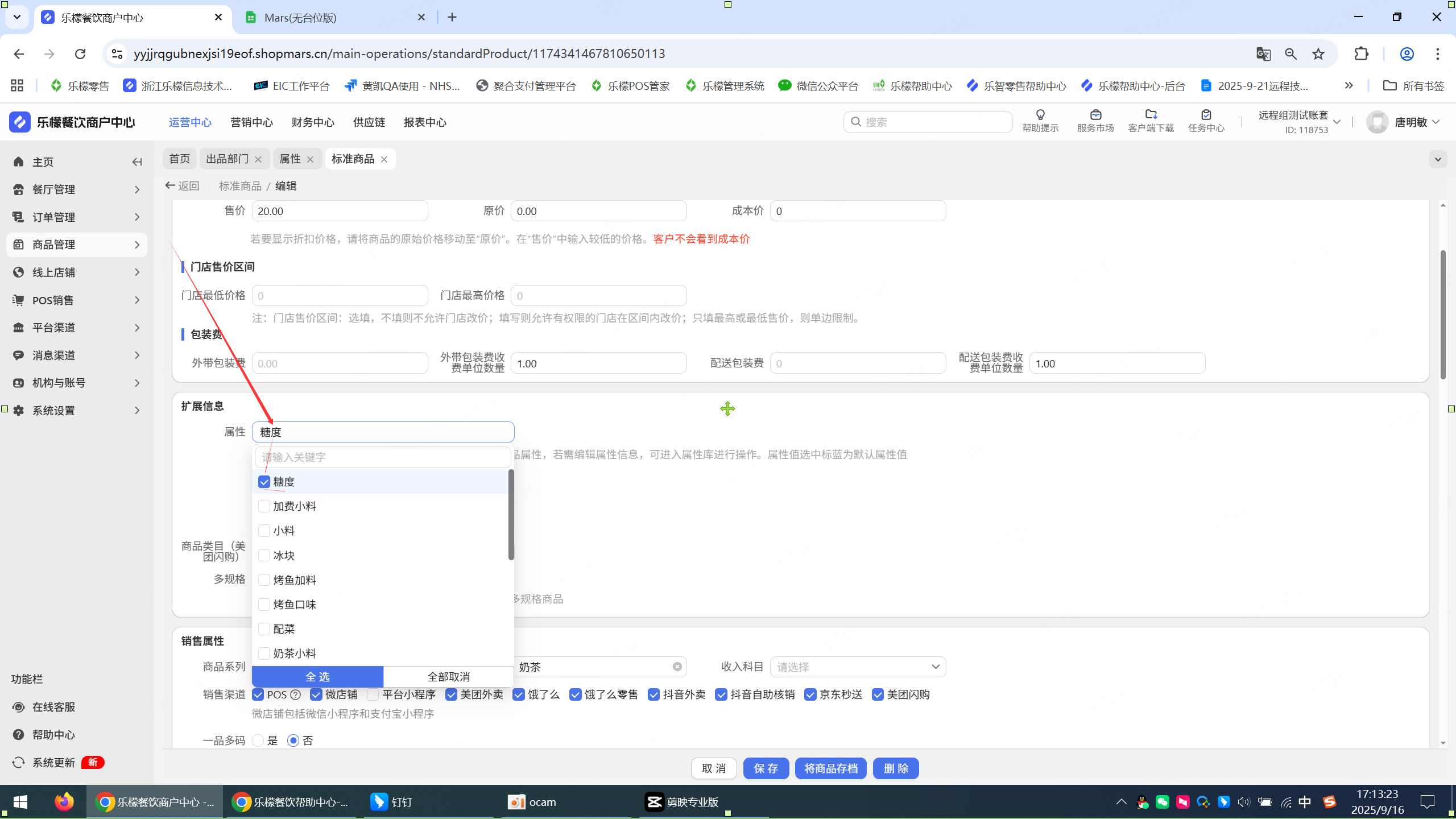Open the 收入科目 dropdown
The height and width of the screenshot is (819, 1456).
858,667
